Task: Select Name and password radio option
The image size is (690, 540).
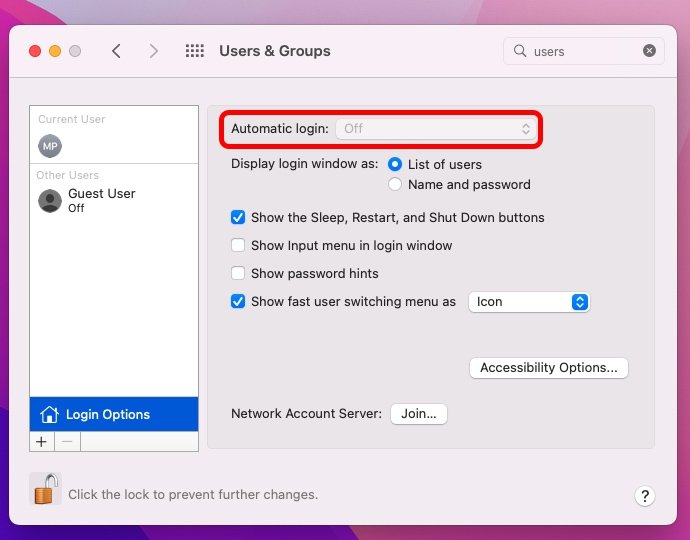Action: point(395,184)
